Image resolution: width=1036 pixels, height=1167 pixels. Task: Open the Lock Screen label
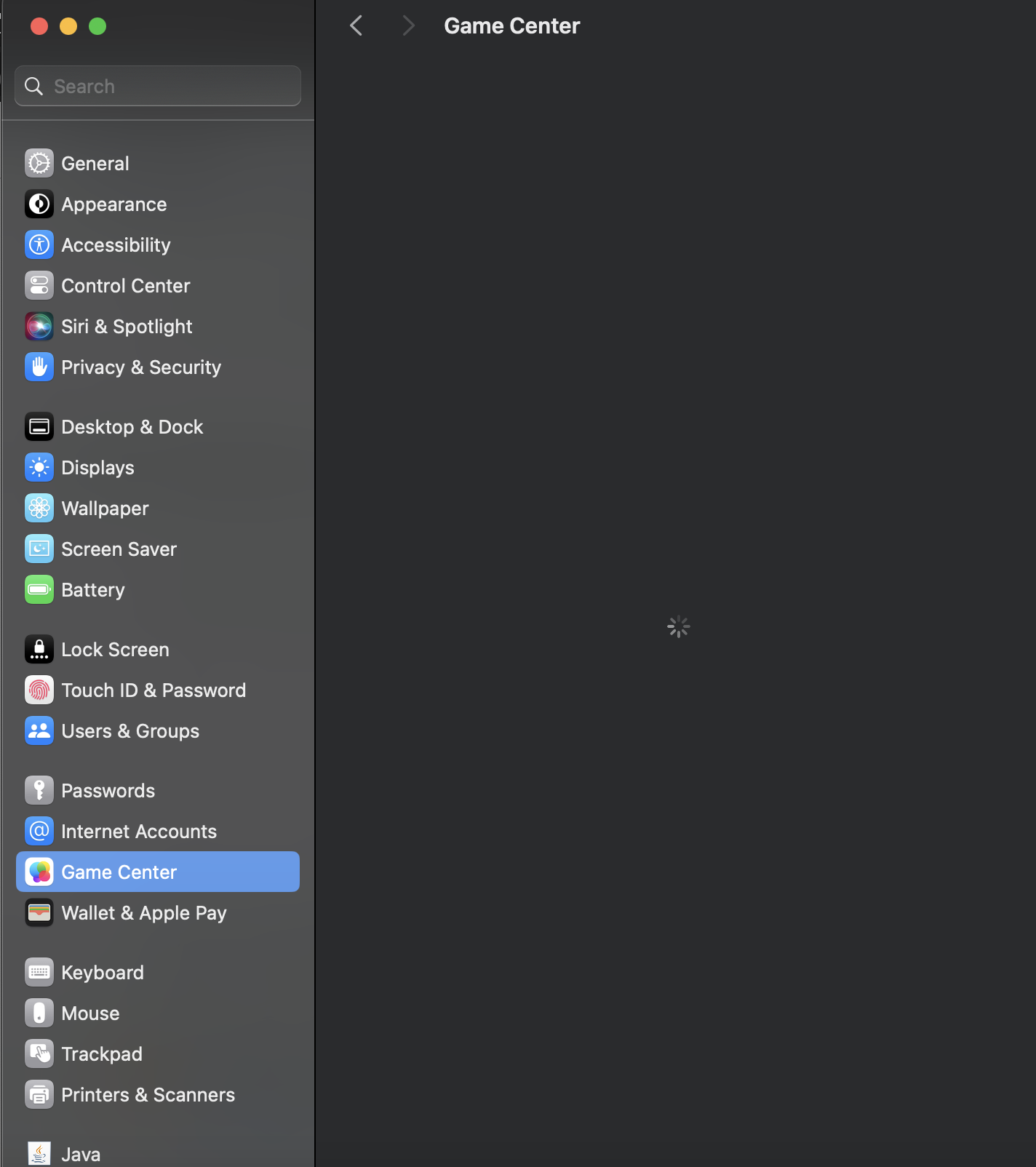pos(115,650)
